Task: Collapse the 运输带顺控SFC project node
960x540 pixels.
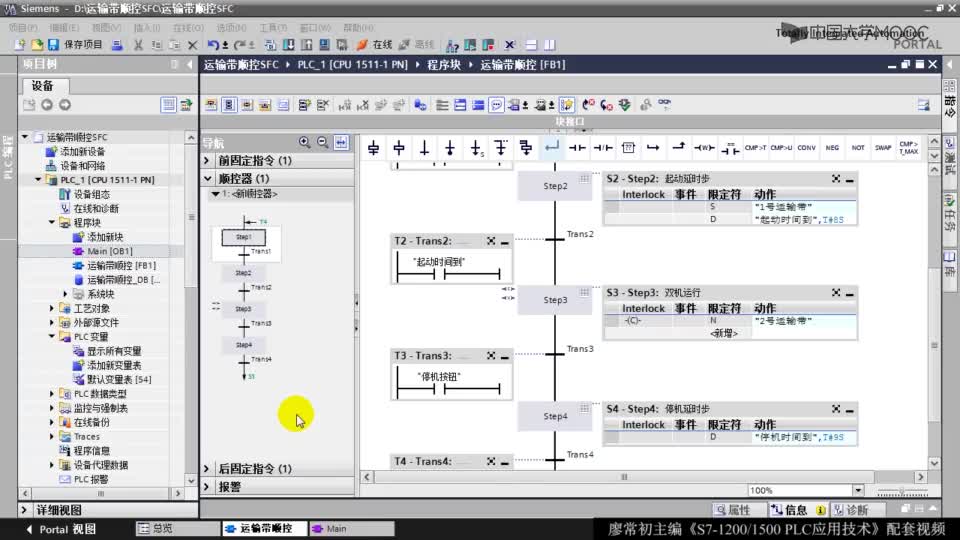Action: pos(25,137)
